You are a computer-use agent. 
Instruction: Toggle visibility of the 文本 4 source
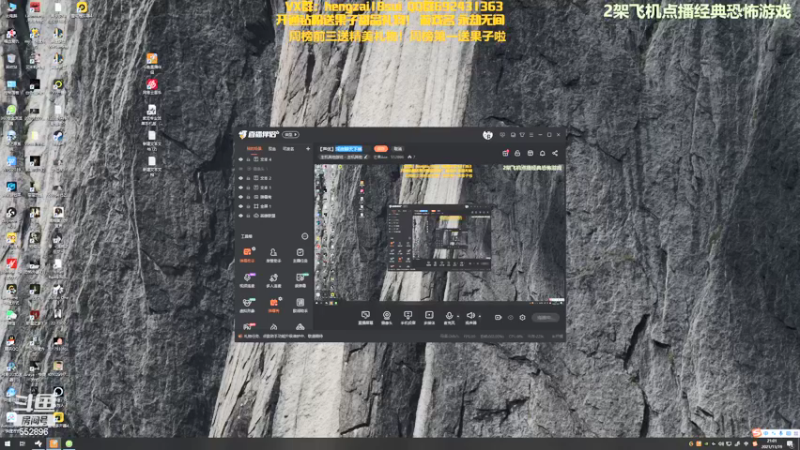(x=241, y=160)
